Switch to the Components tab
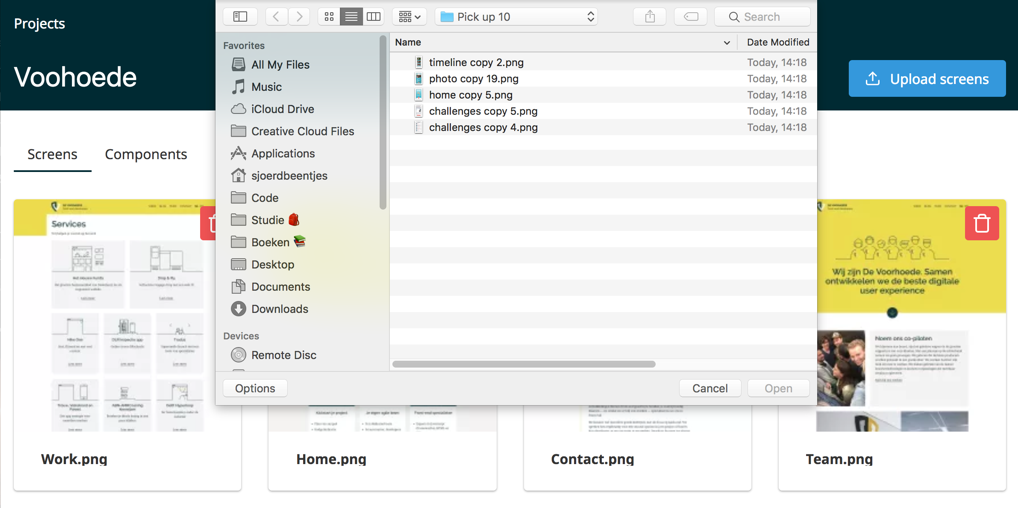Viewport: 1018px width, 508px height. pos(146,154)
